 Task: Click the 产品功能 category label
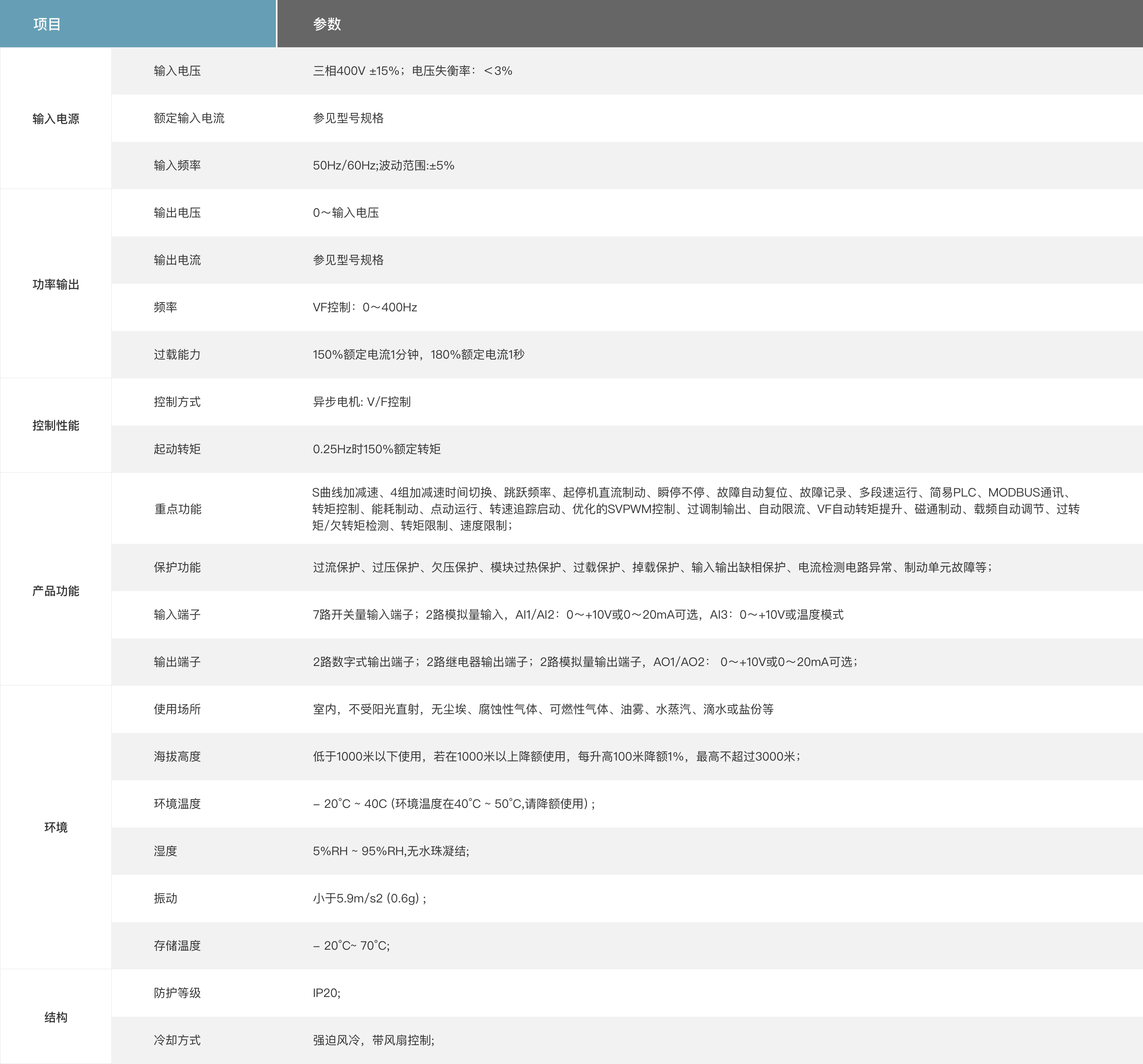tap(56, 591)
